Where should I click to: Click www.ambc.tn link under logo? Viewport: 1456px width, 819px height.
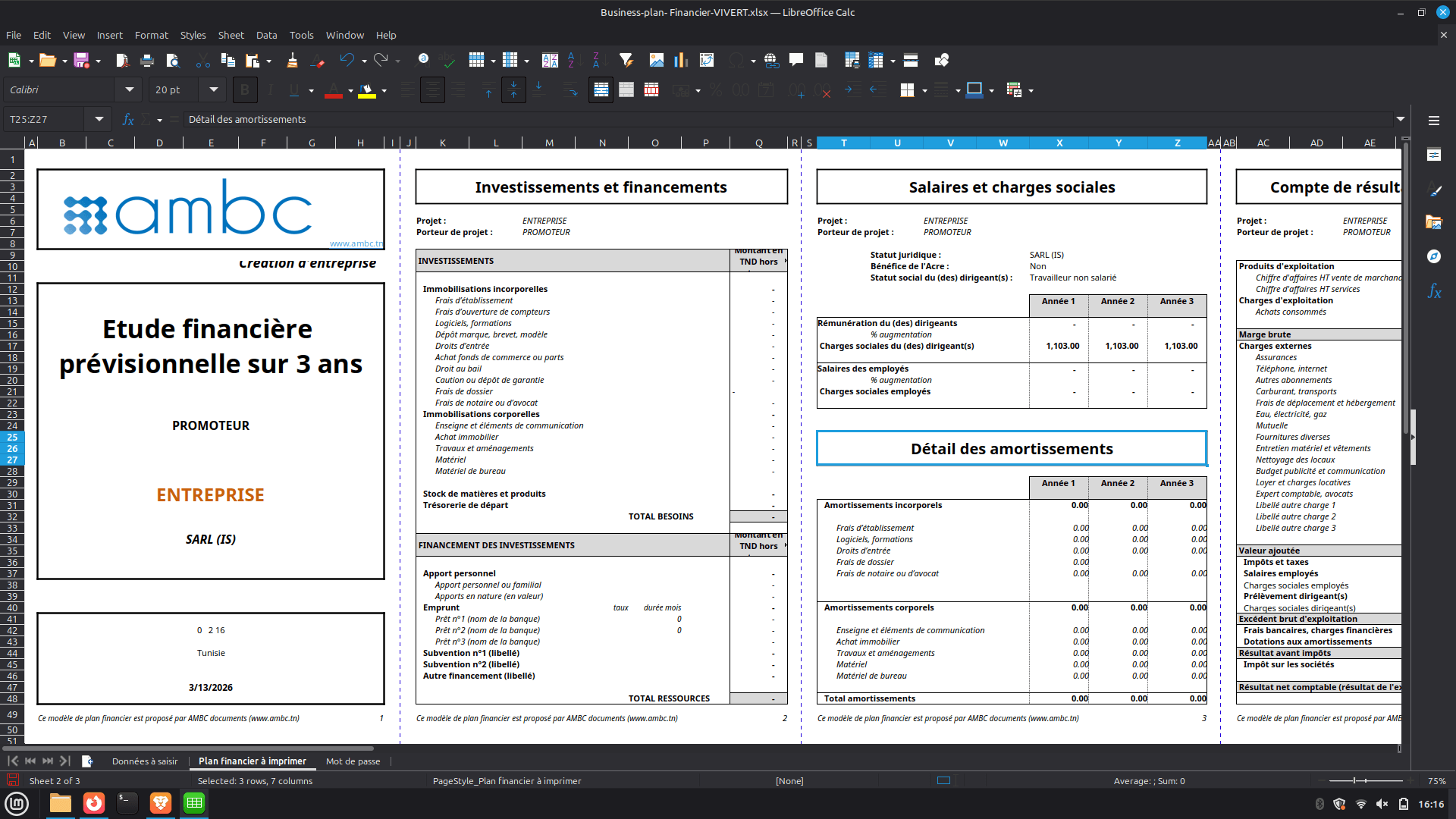(356, 243)
